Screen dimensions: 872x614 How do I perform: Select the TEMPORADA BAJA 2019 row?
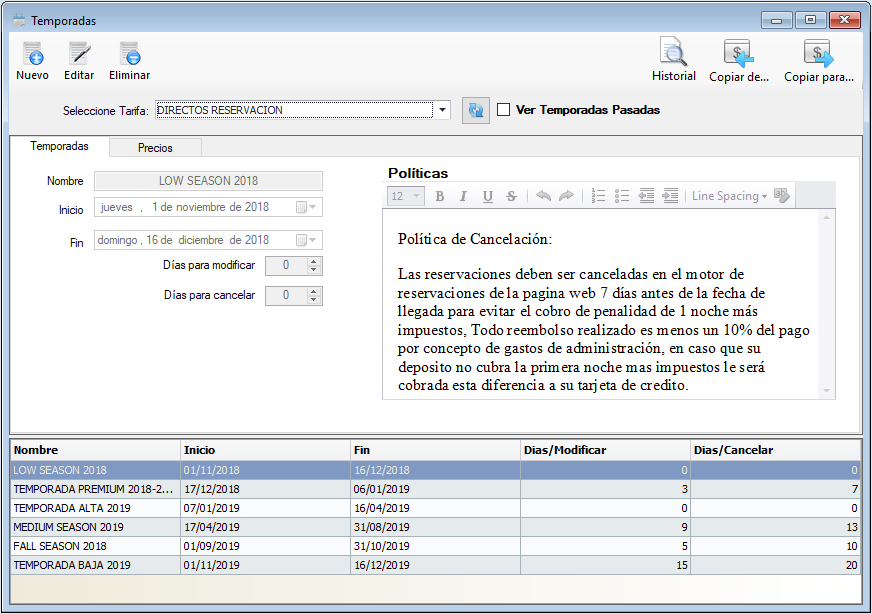435,565
